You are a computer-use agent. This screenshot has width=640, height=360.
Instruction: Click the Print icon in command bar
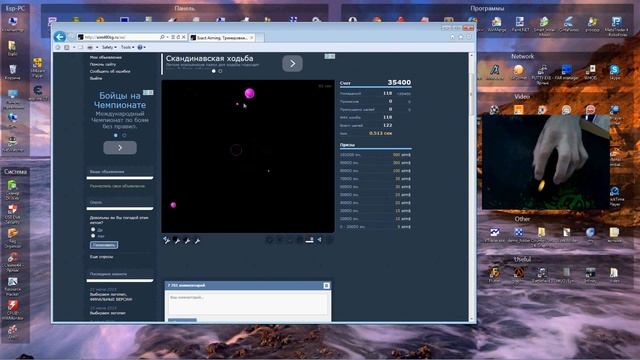[x=90, y=47]
